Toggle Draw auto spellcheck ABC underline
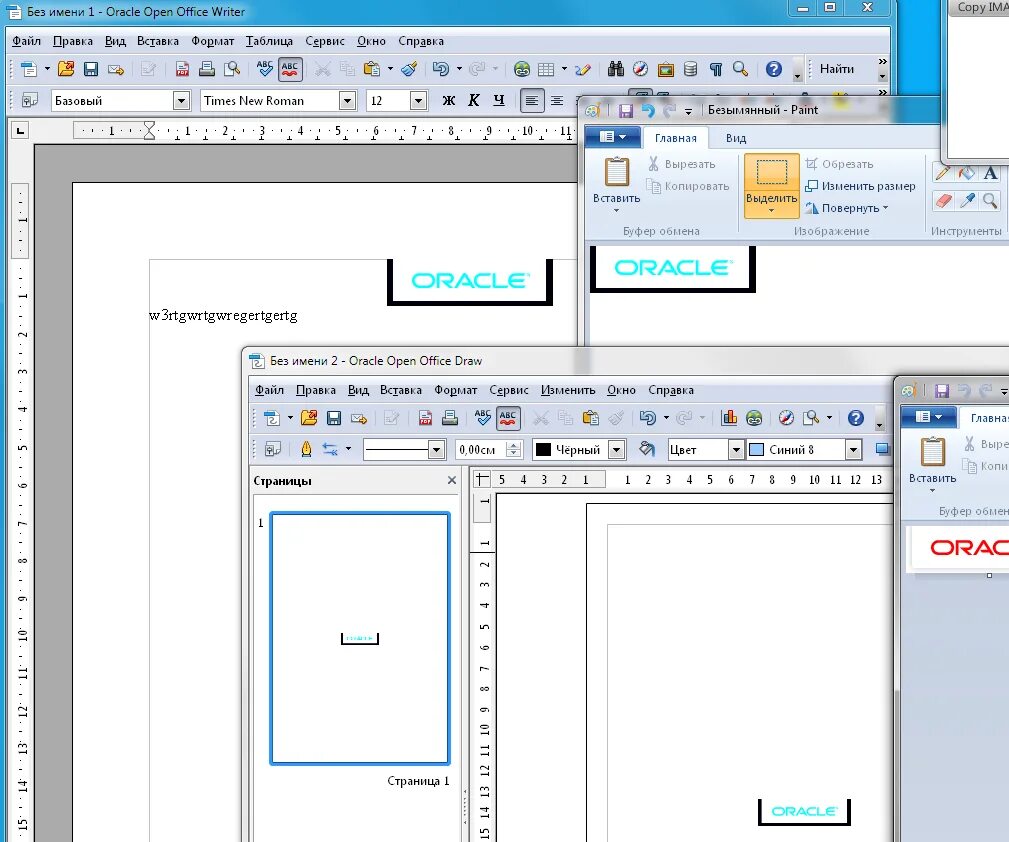The height and width of the screenshot is (842, 1009). 508,418
